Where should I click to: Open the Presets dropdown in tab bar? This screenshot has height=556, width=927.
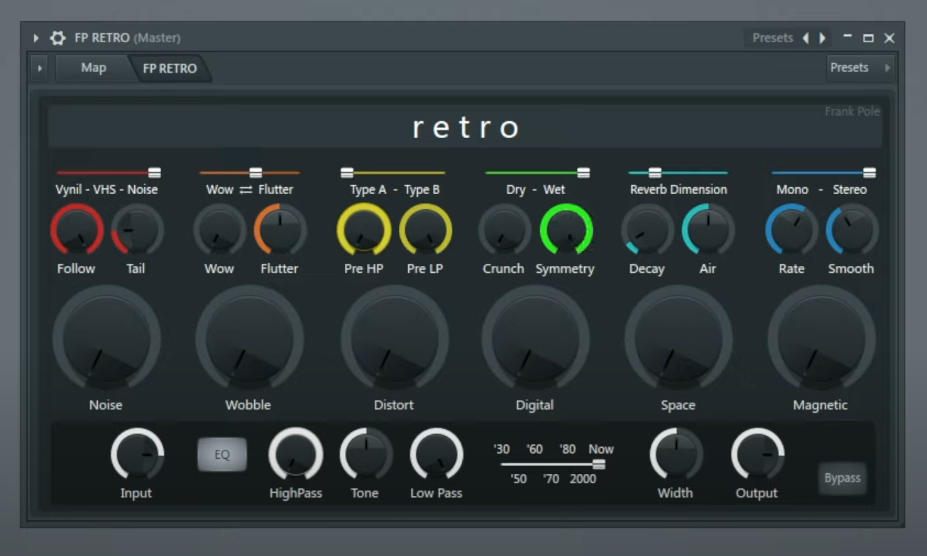tap(860, 67)
